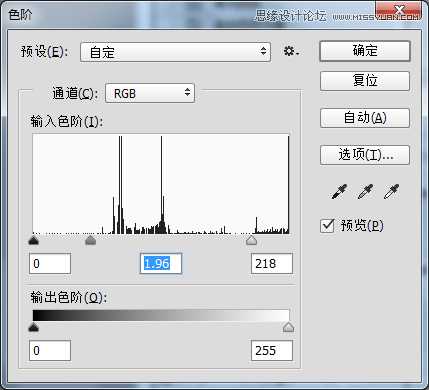Click the output white slider handle

pyautogui.click(x=288, y=327)
